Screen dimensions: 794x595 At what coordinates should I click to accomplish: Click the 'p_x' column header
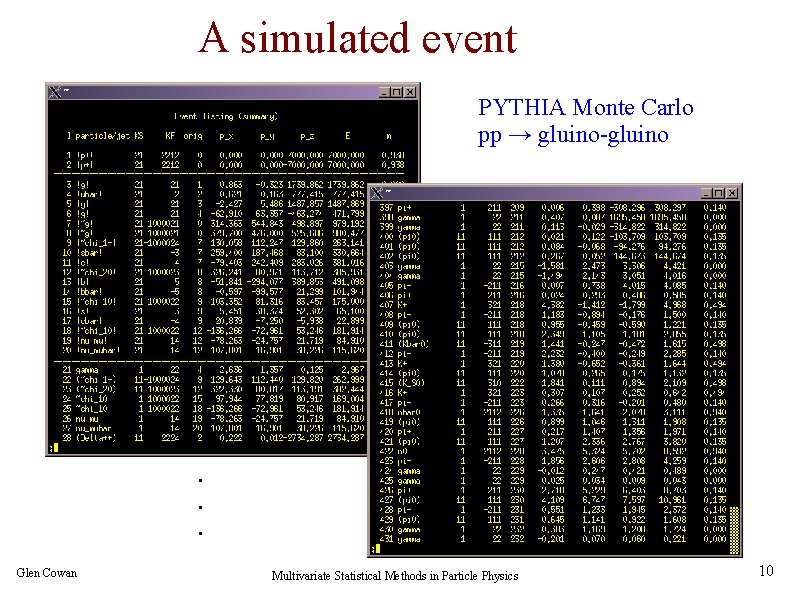click(x=226, y=136)
